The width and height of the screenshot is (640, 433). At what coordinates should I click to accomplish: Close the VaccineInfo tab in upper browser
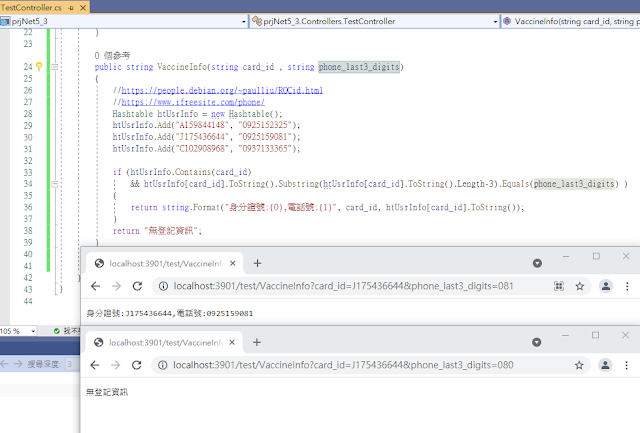coord(233,263)
